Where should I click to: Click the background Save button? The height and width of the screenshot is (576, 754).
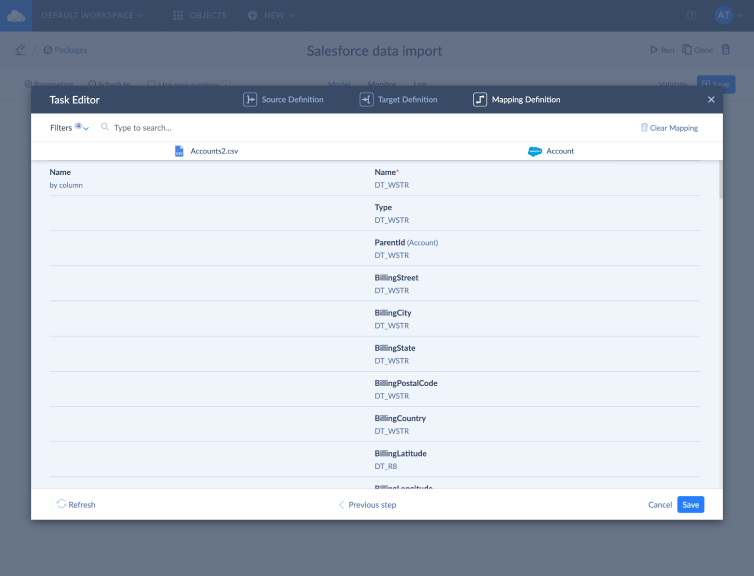tap(716, 84)
